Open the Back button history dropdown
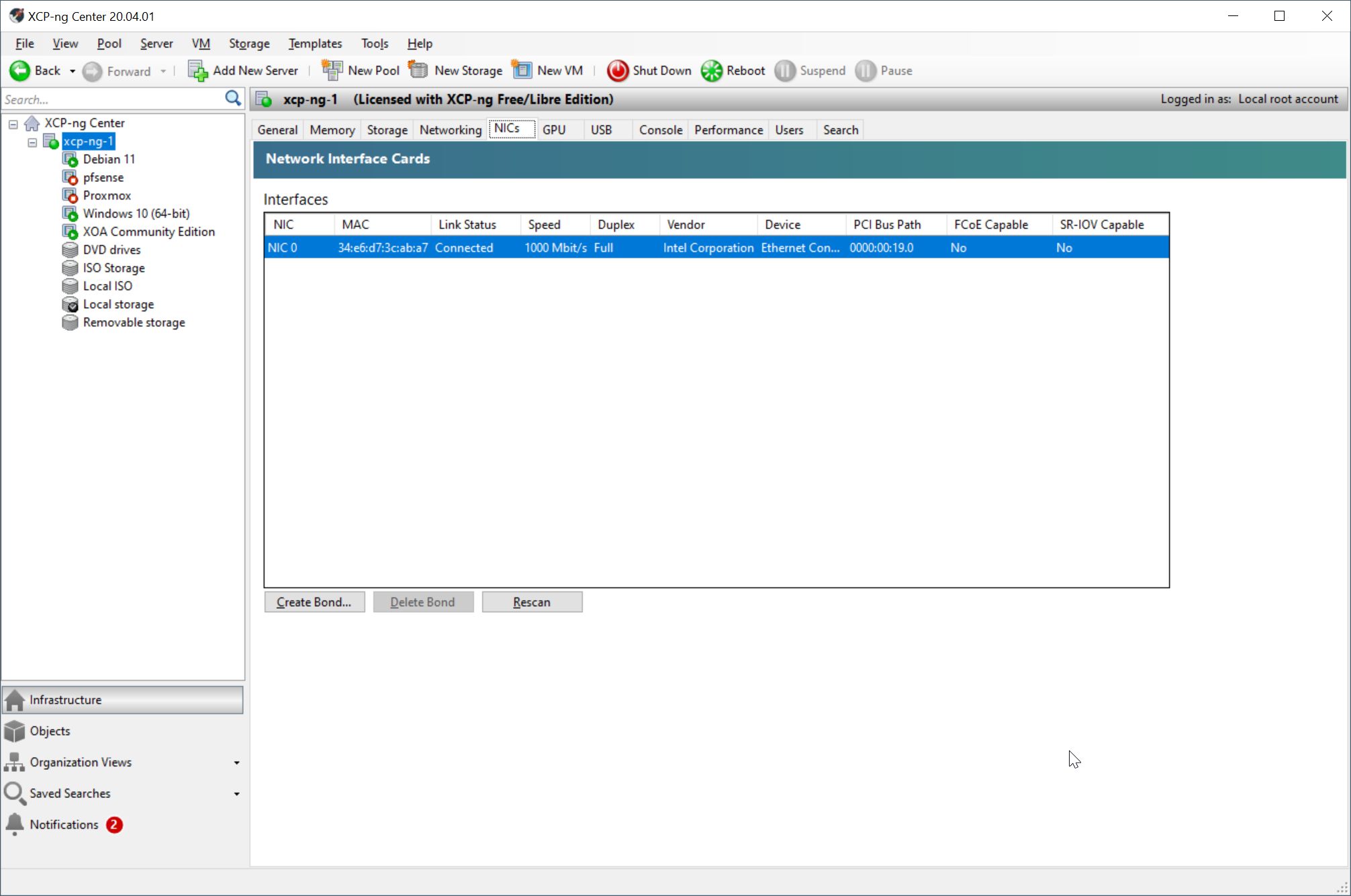 point(73,71)
